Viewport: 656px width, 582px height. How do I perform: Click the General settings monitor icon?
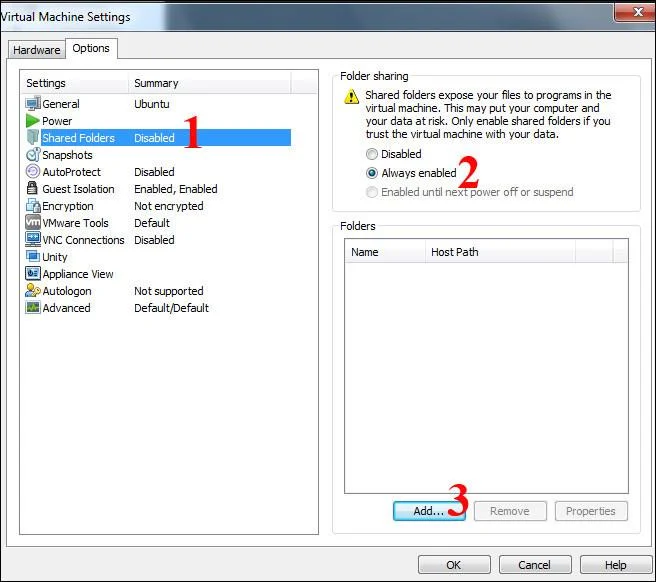(33, 103)
